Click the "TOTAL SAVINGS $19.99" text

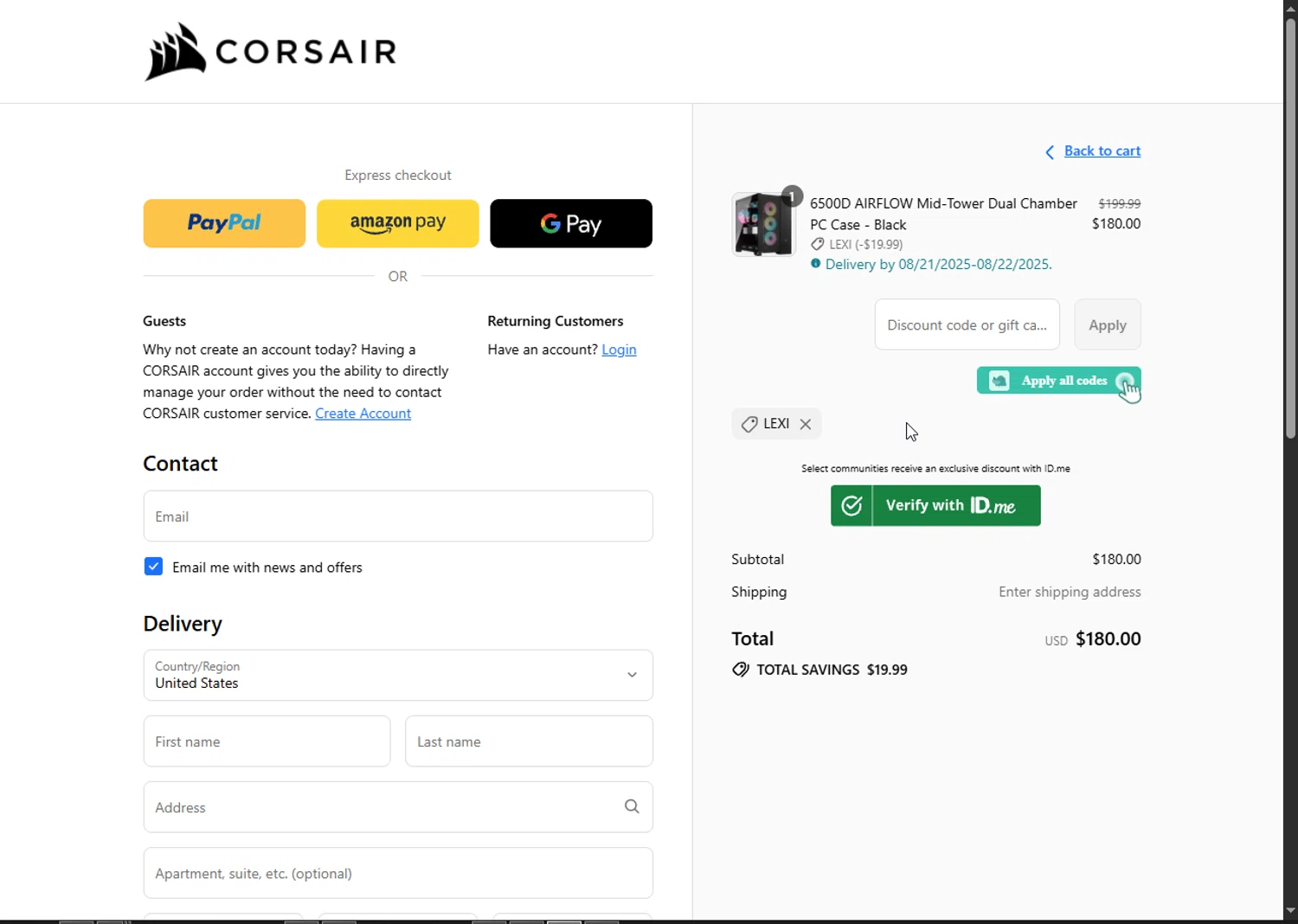point(832,670)
